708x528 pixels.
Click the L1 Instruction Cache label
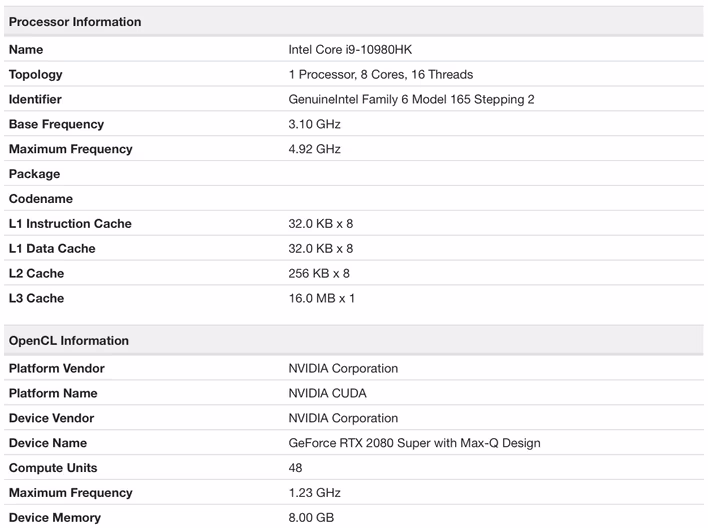pos(70,223)
